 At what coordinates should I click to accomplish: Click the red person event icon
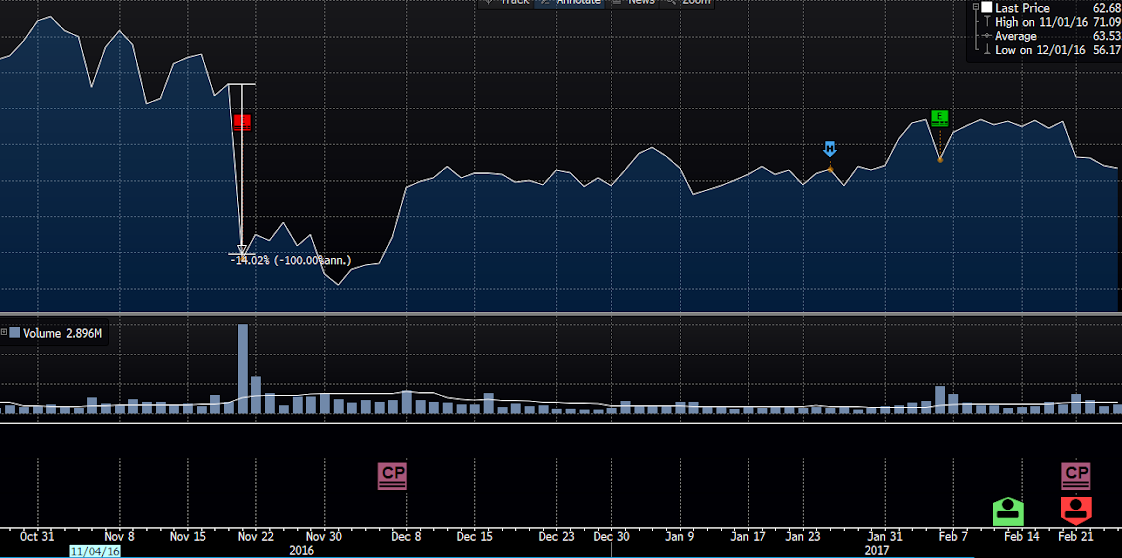point(1075,511)
